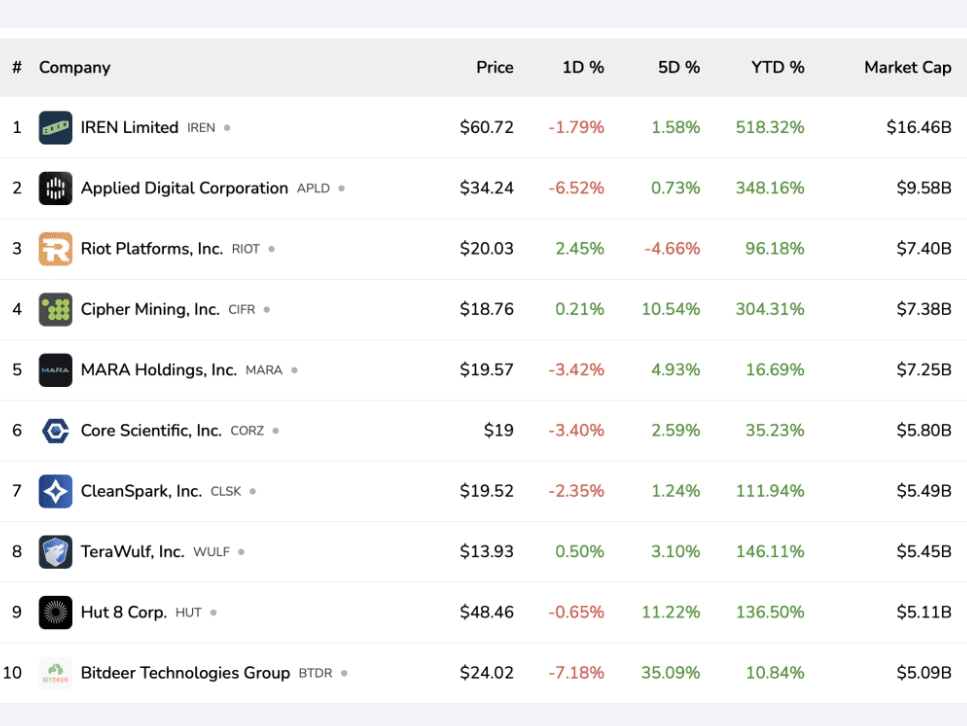Click the Riot Platforms orange logo
The width and height of the screenshot is (967, 726).
pyautogui.click(x=56, y=249)
